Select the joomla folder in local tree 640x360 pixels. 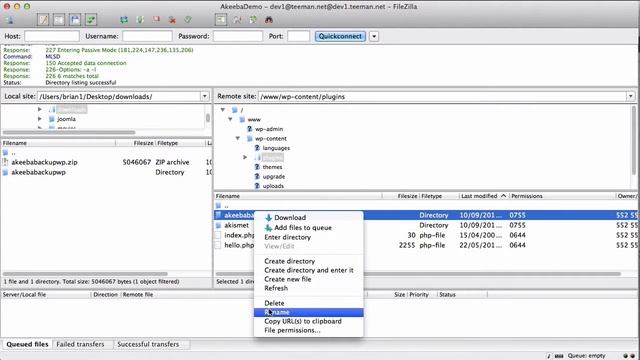click(x=66, y=119)
